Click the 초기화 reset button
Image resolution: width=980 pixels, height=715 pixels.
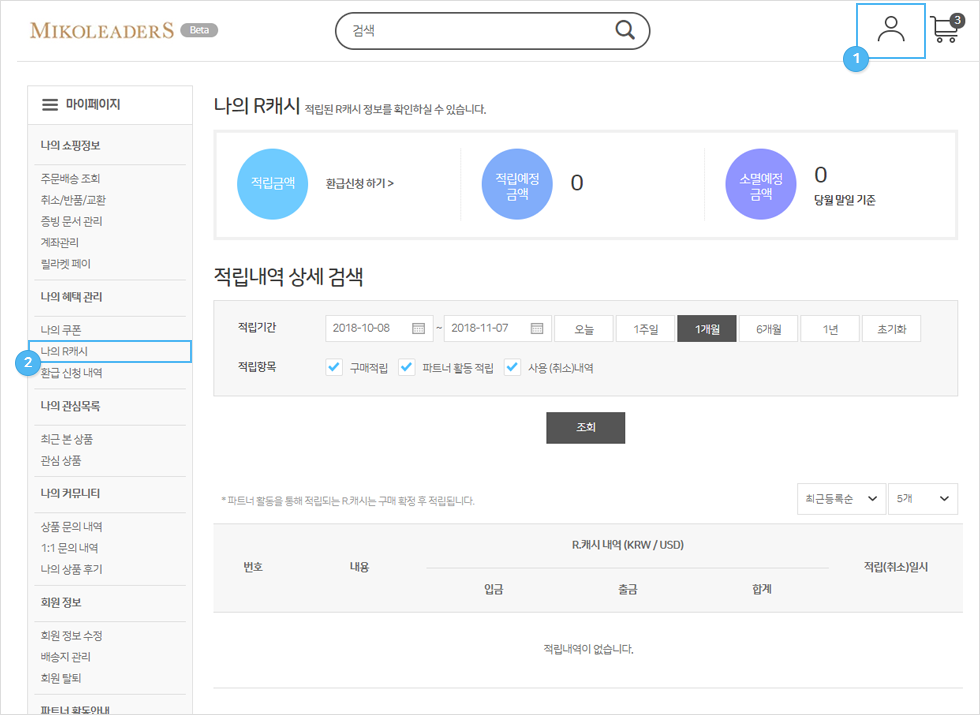(x=891, y=328)
